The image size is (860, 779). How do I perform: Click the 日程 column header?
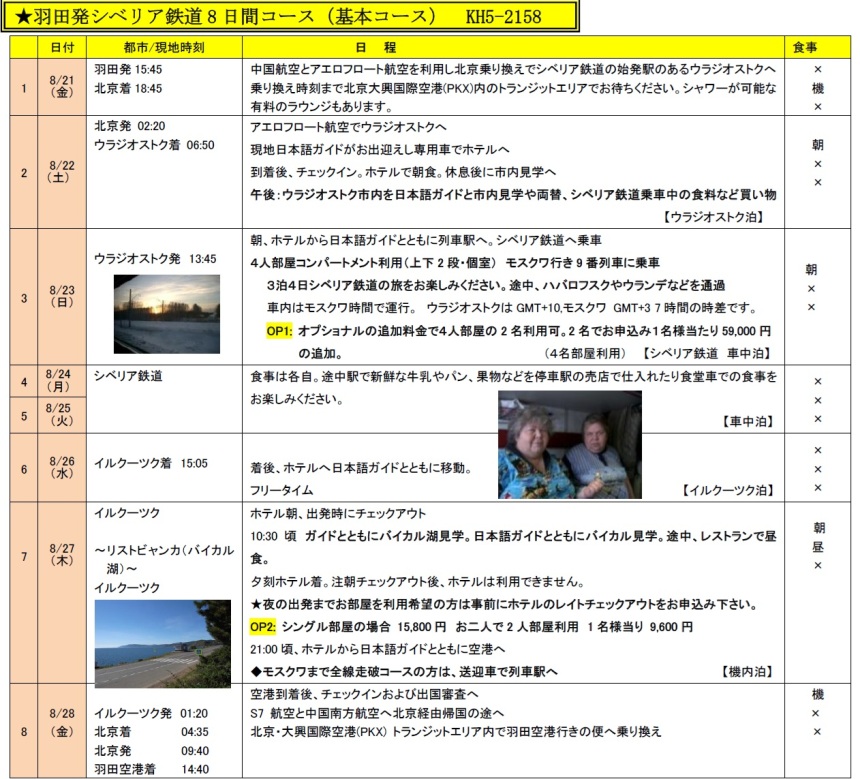(376, 48)
